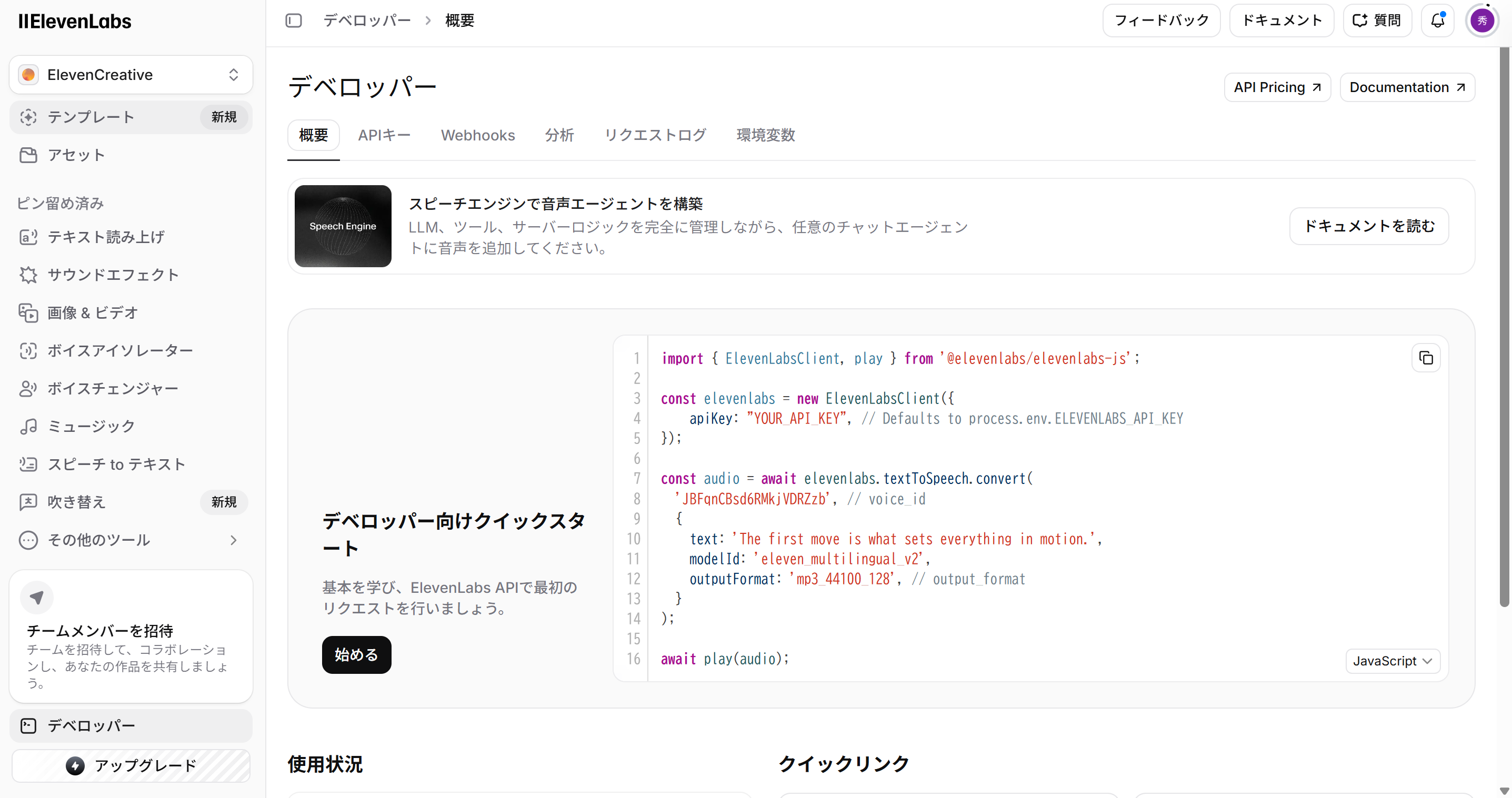Open デベロッパー in sidebar
Screen dimensions: 1512x798
click(131, 726)
